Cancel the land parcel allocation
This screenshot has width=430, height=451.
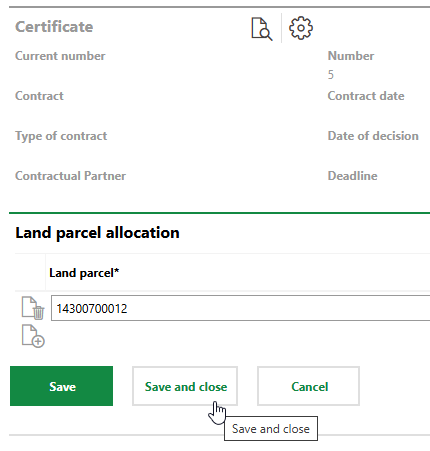(308, 386)
